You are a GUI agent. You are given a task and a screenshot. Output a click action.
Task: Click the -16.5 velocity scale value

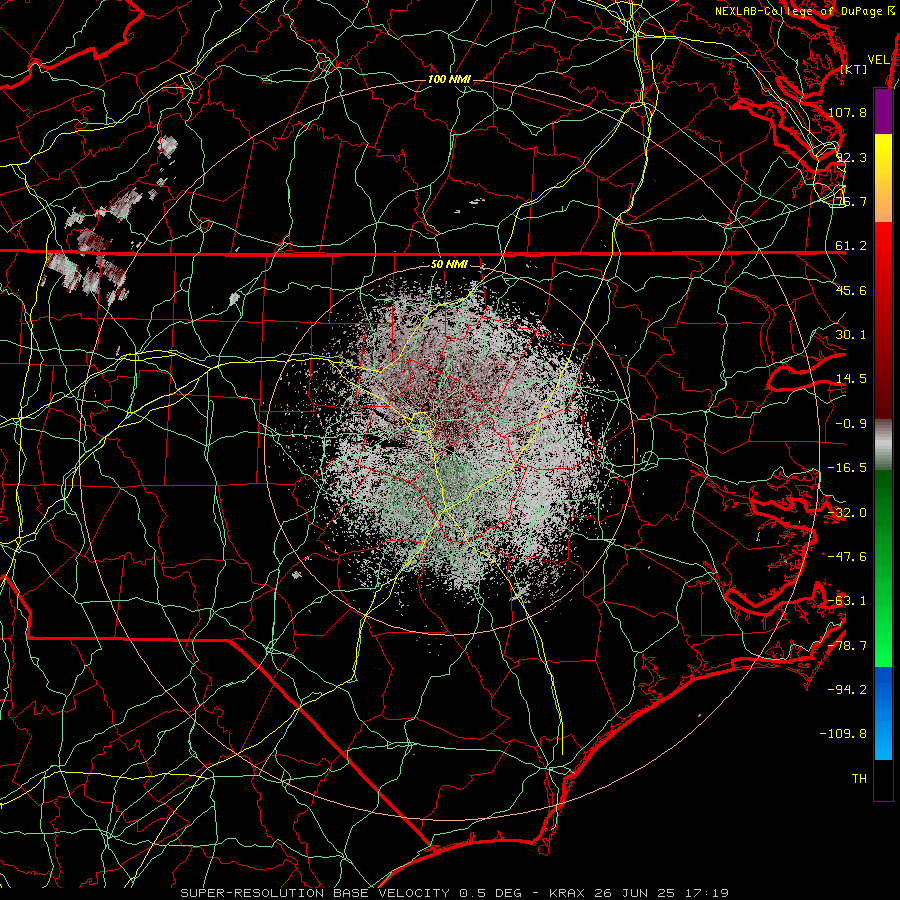pos(847,468)
